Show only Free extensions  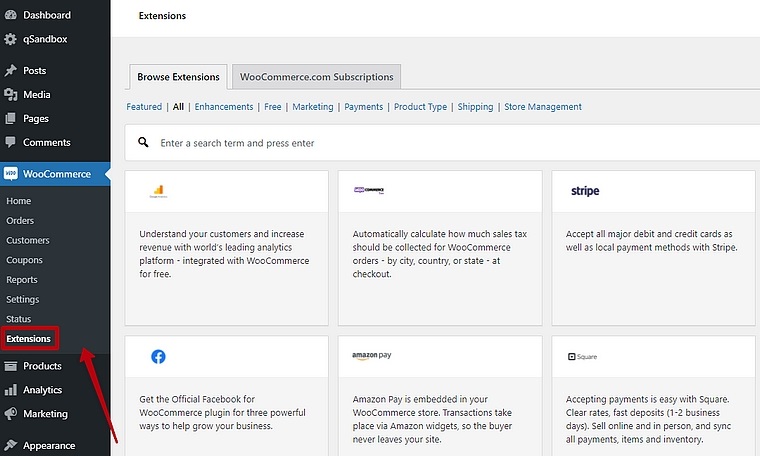point(272,107)
